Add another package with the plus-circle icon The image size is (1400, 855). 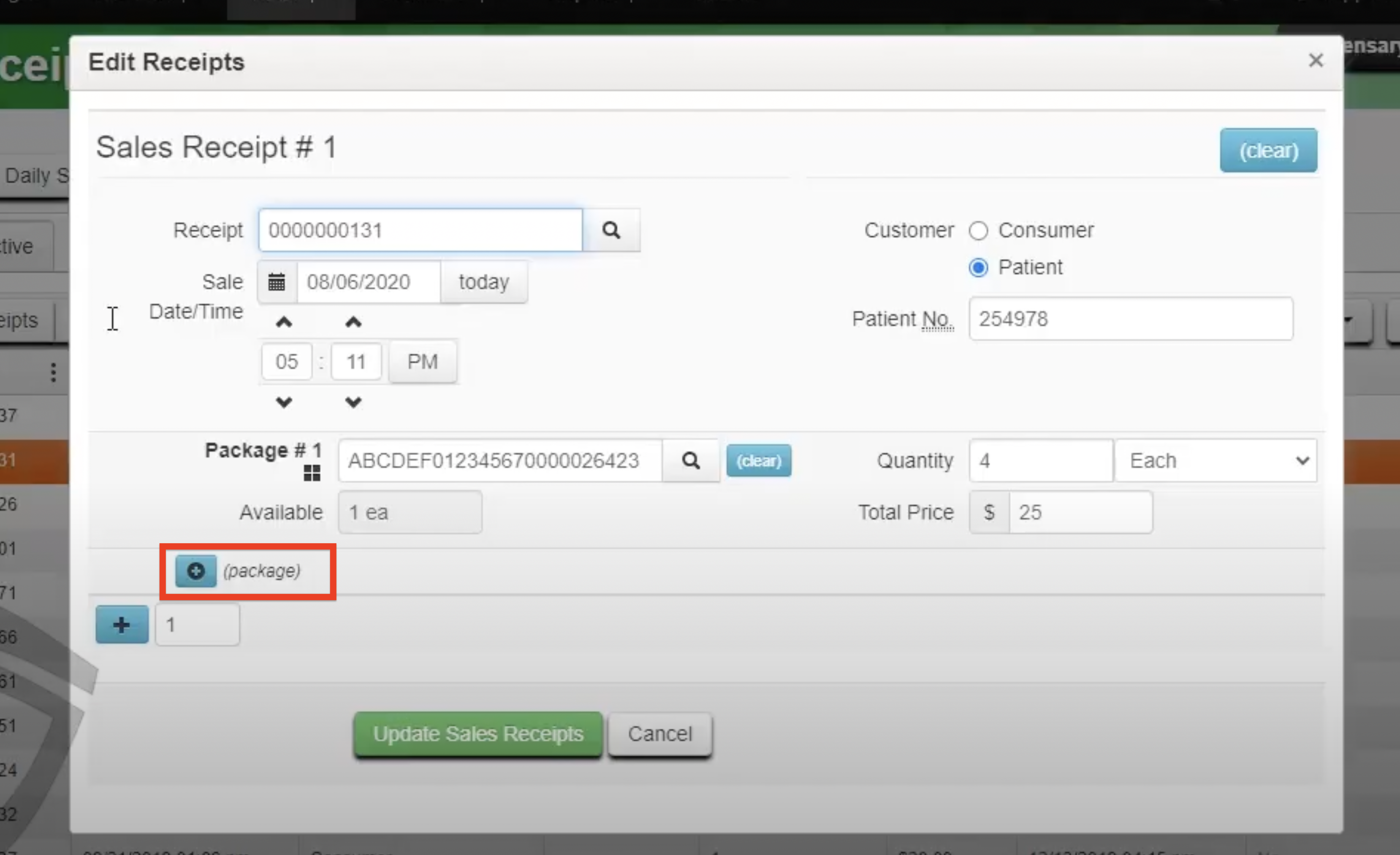[195, 571]
